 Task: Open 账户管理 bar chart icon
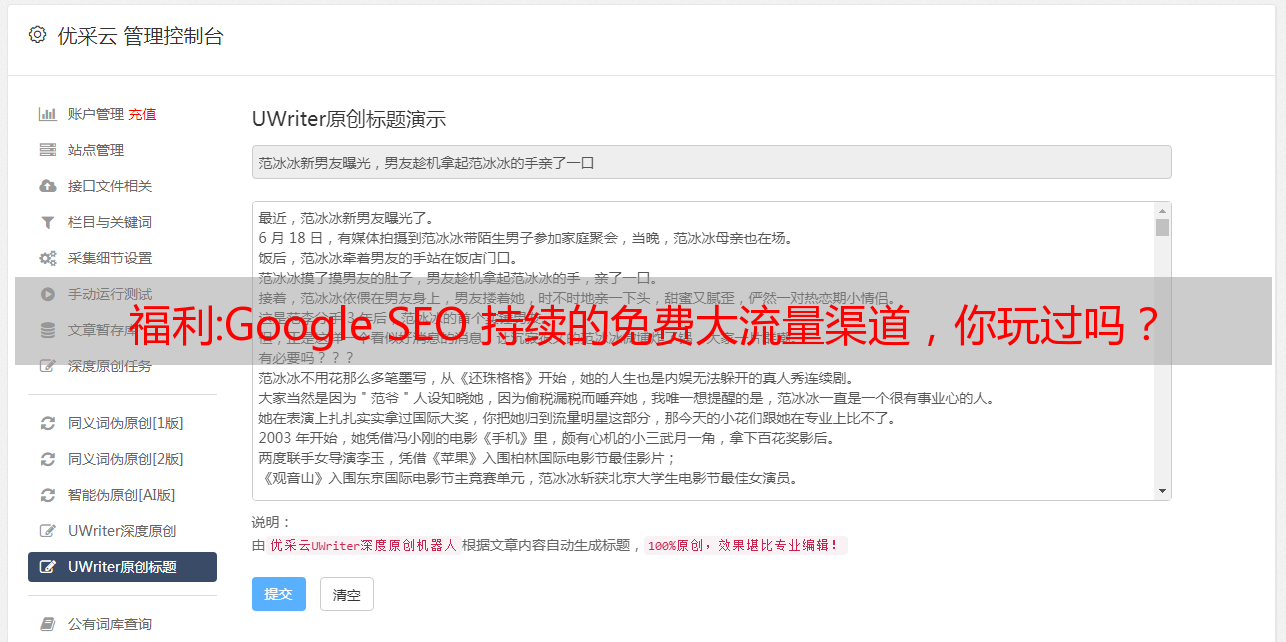click(x=47, y=114)
